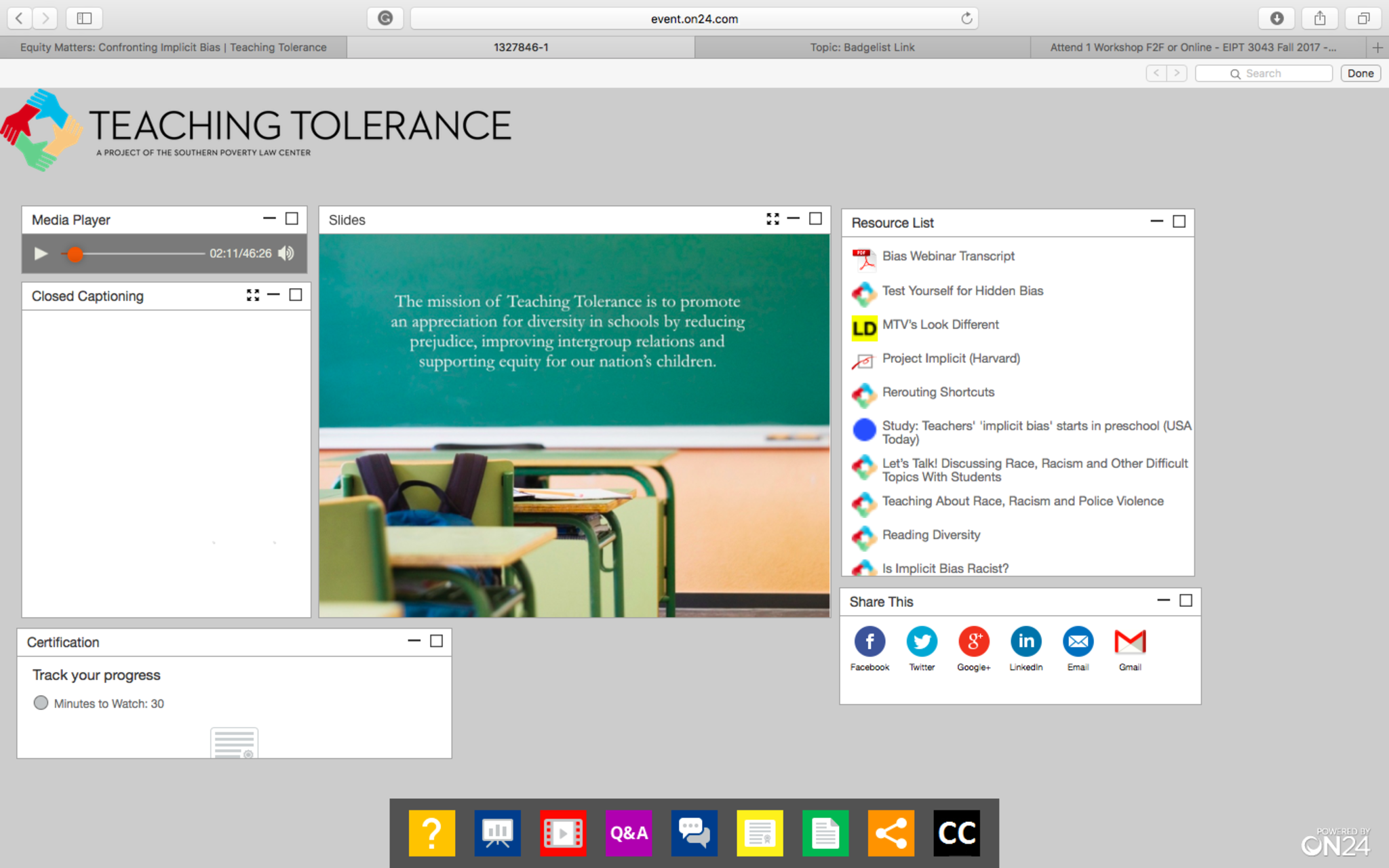Open Bias Webinar Transcript resource
The width and height of the screenshot is (1389, 868).
point(948,256)
